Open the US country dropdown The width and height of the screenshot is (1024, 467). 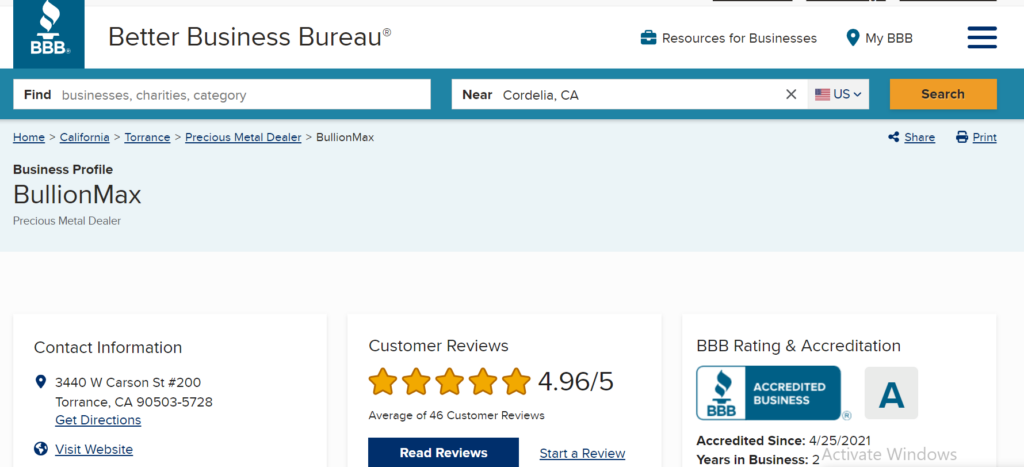(x=839, y=94)
